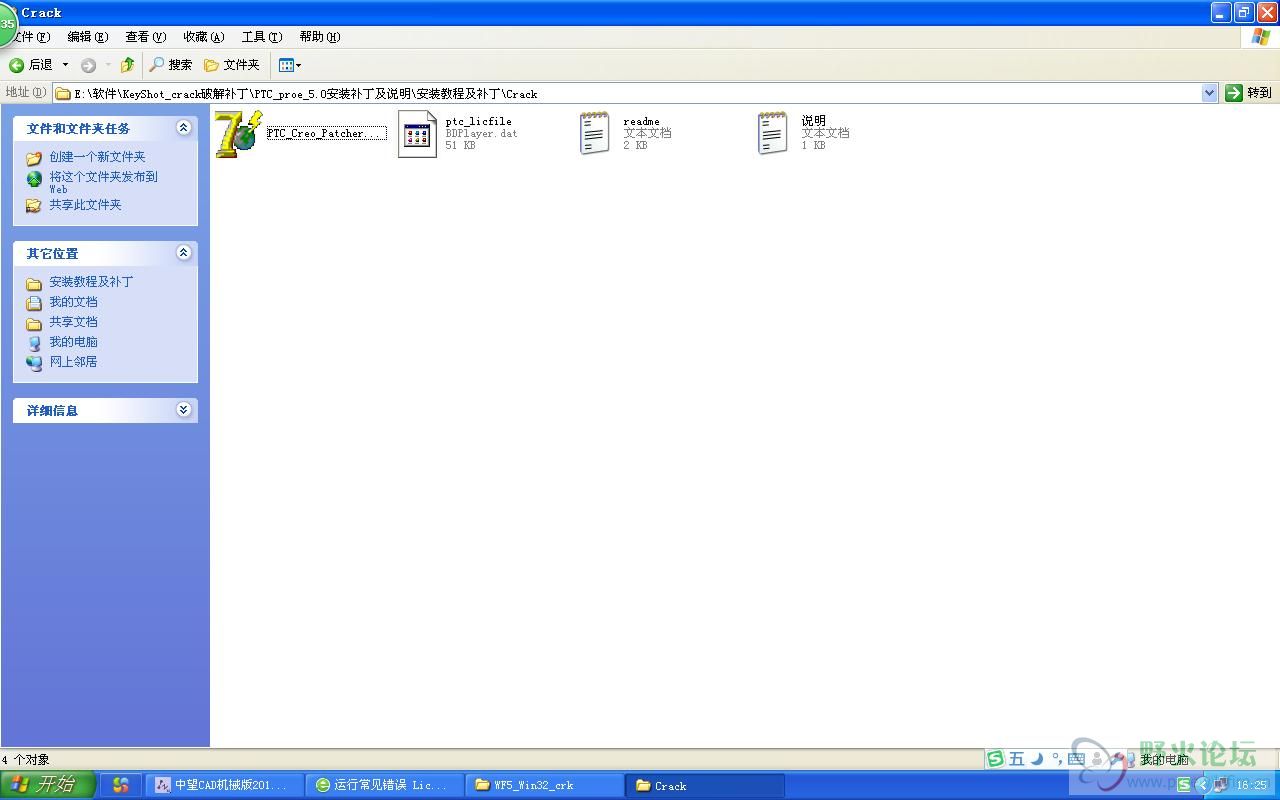Go to 安装教程及补丁 folder link
The image size is (1280, 800).
coord(91,282)
